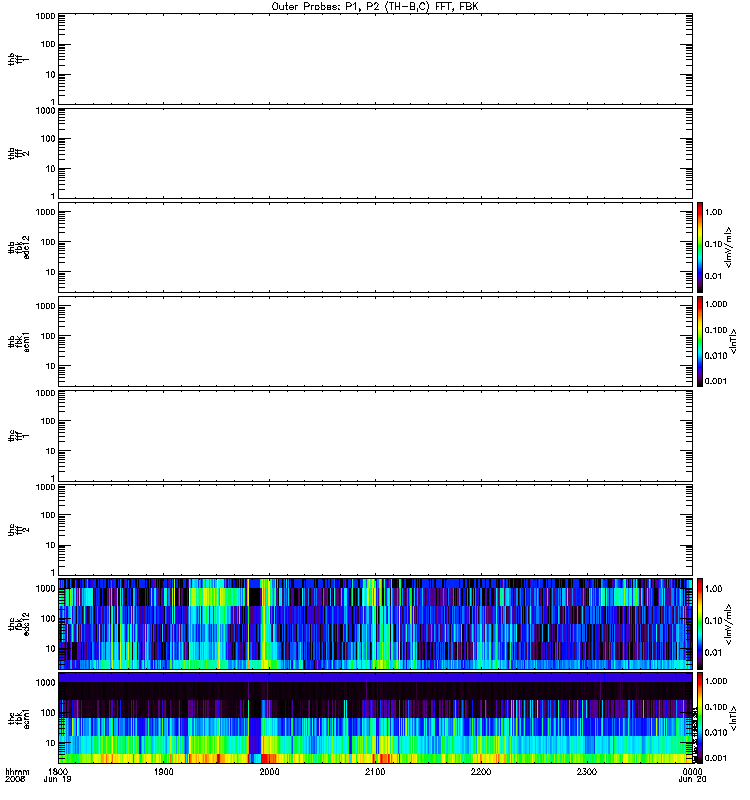The height and width of the screenshot is (800, 750).
Task: Click the 1.00 tick on thb edc12 color bar
Action: [713, 212]
